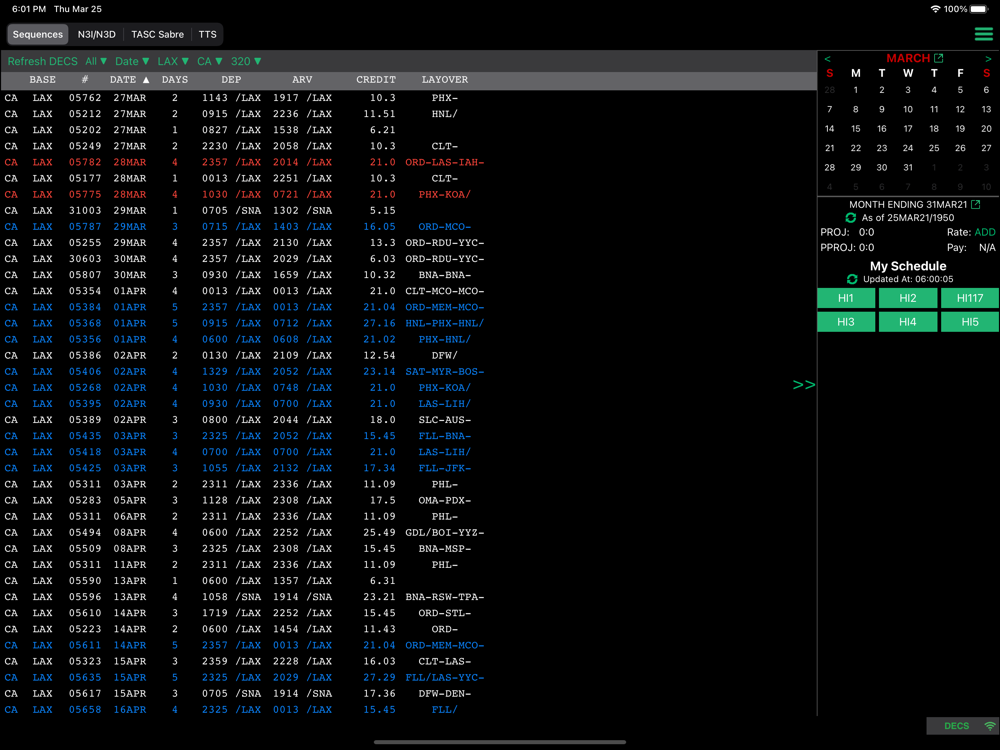The height and width of the screenshot is (750, 1000).
Task: Select sequence 05283 OMA-PDX
Action: point(408,501)
